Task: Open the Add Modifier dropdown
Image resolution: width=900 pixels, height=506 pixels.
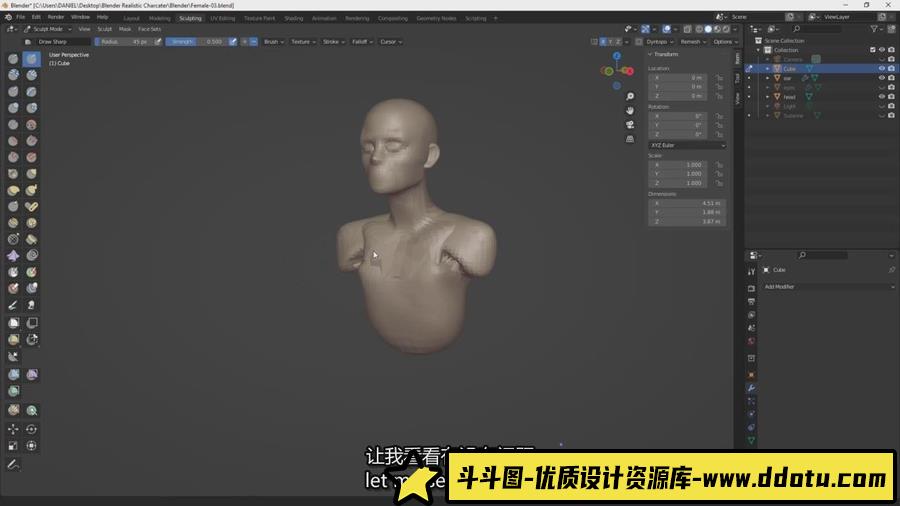Action: click(x=829, y=286)
